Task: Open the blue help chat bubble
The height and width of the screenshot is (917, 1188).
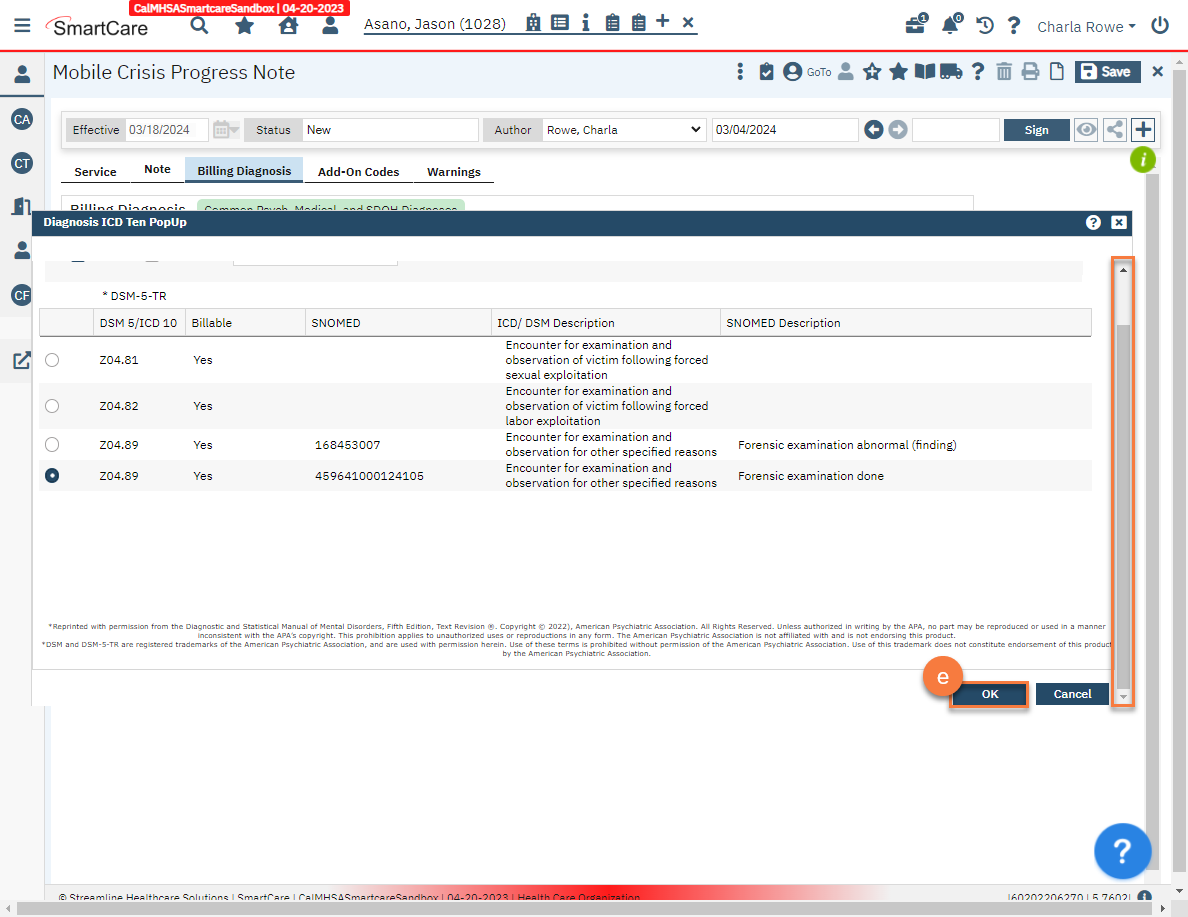Action: (1122, 851)
